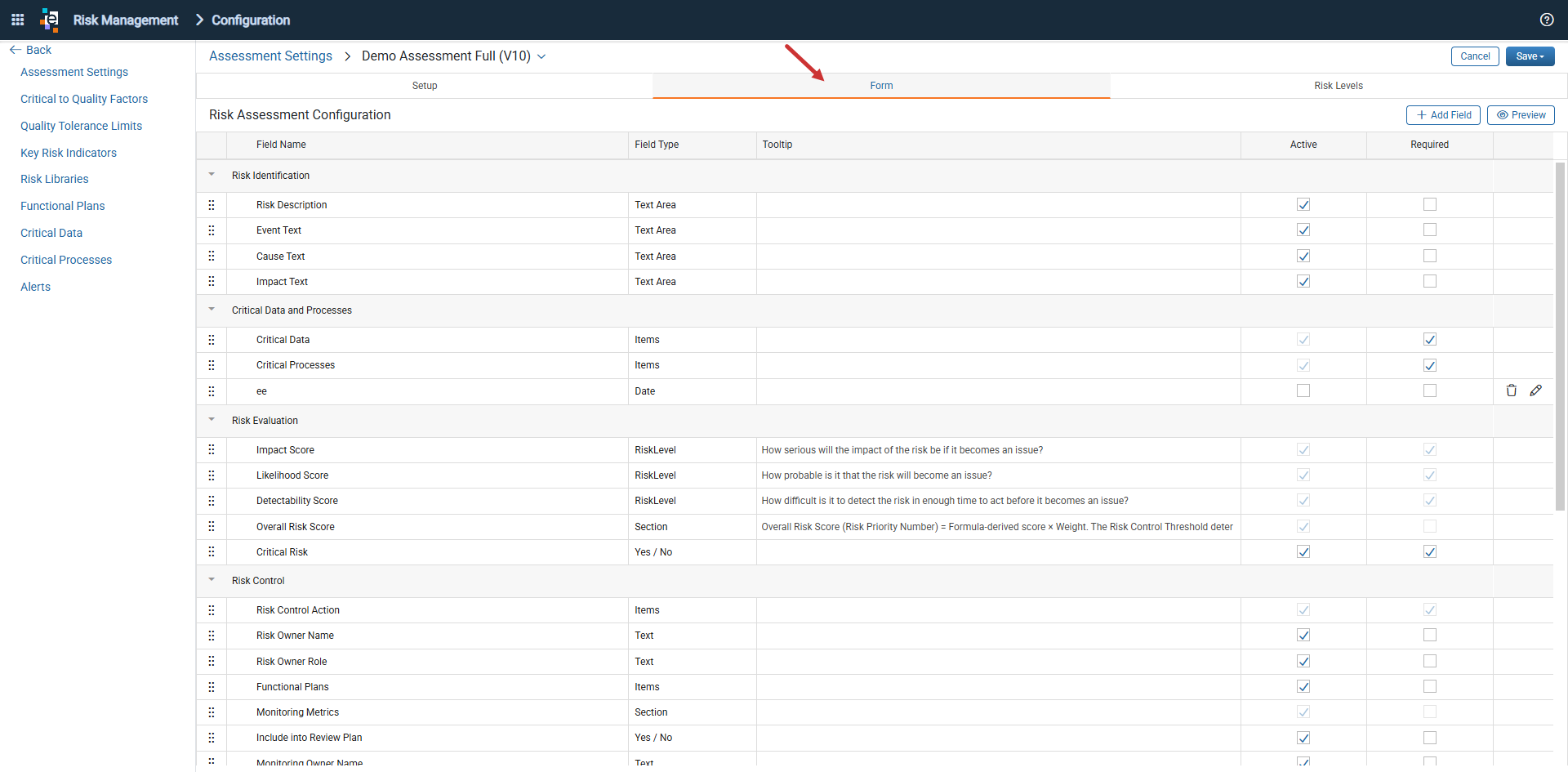
Task: Grab the drag handle for Risk Description
Action: coord(212,205)
